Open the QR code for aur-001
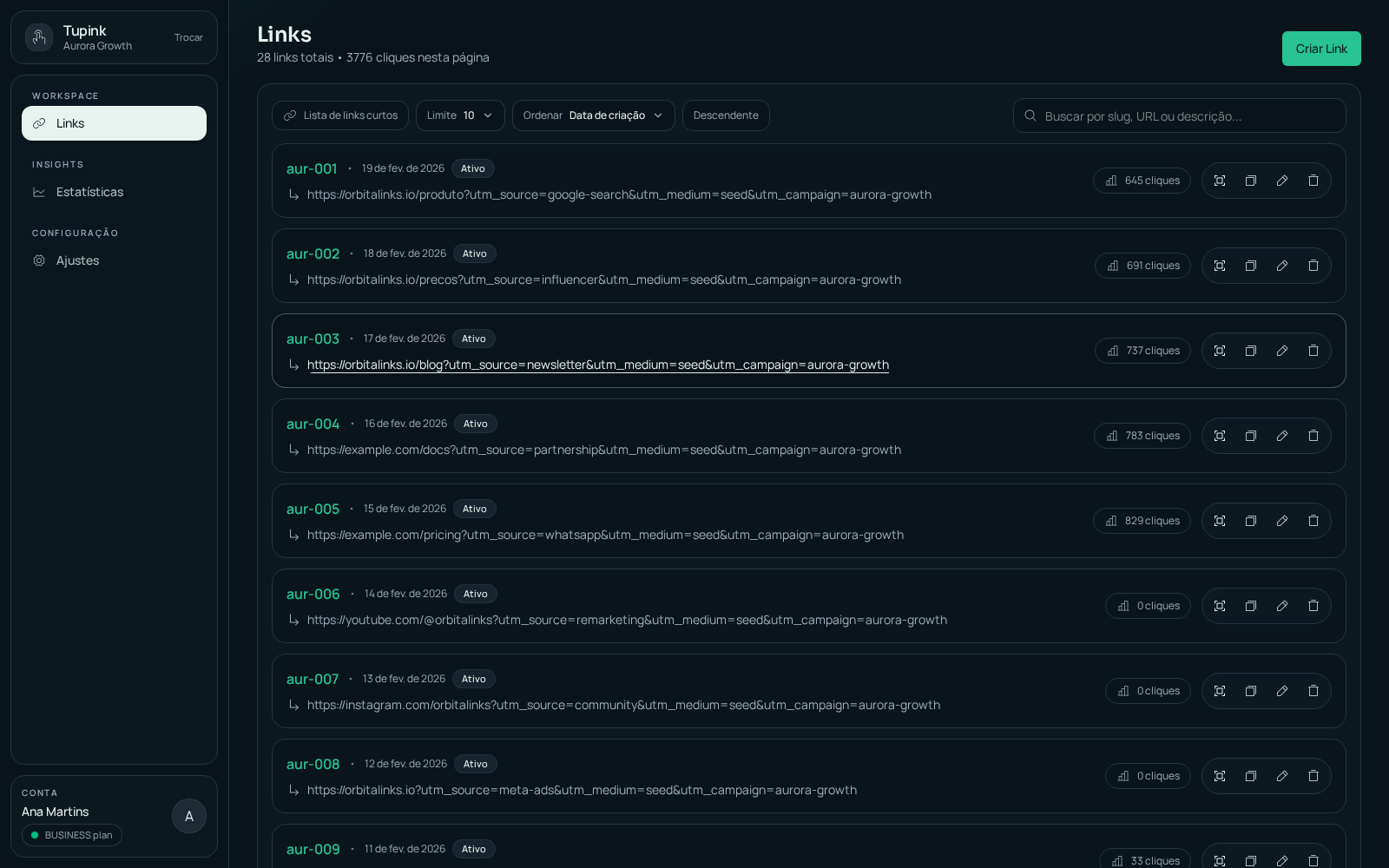1389x868 pixels. pos(1220,181)
